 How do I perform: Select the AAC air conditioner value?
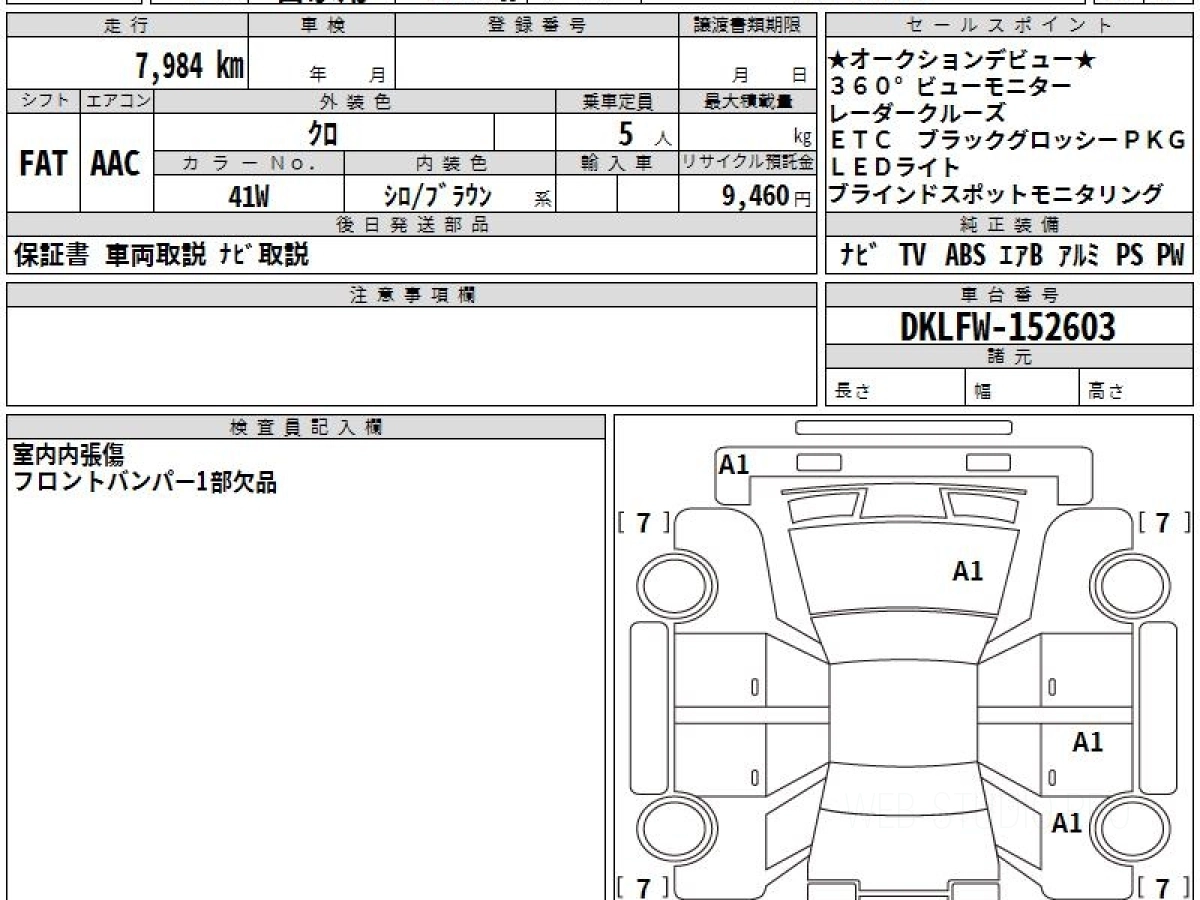point(116,164)
